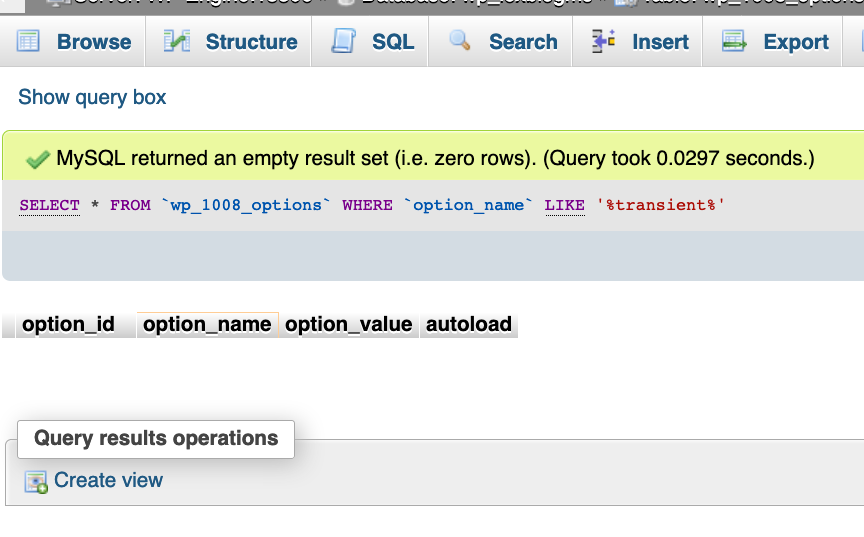Sort by option_value column header
Screen dimensions: 864x537
tap(349, 324)
